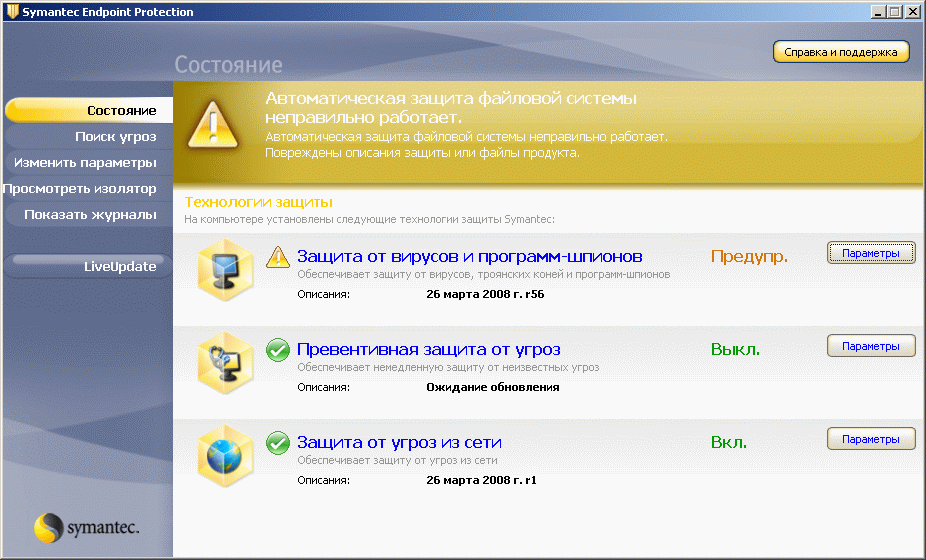Open Параметры for Превентивная защита от угроз
The image size is (926, 560).
click(x=871, y=346)
